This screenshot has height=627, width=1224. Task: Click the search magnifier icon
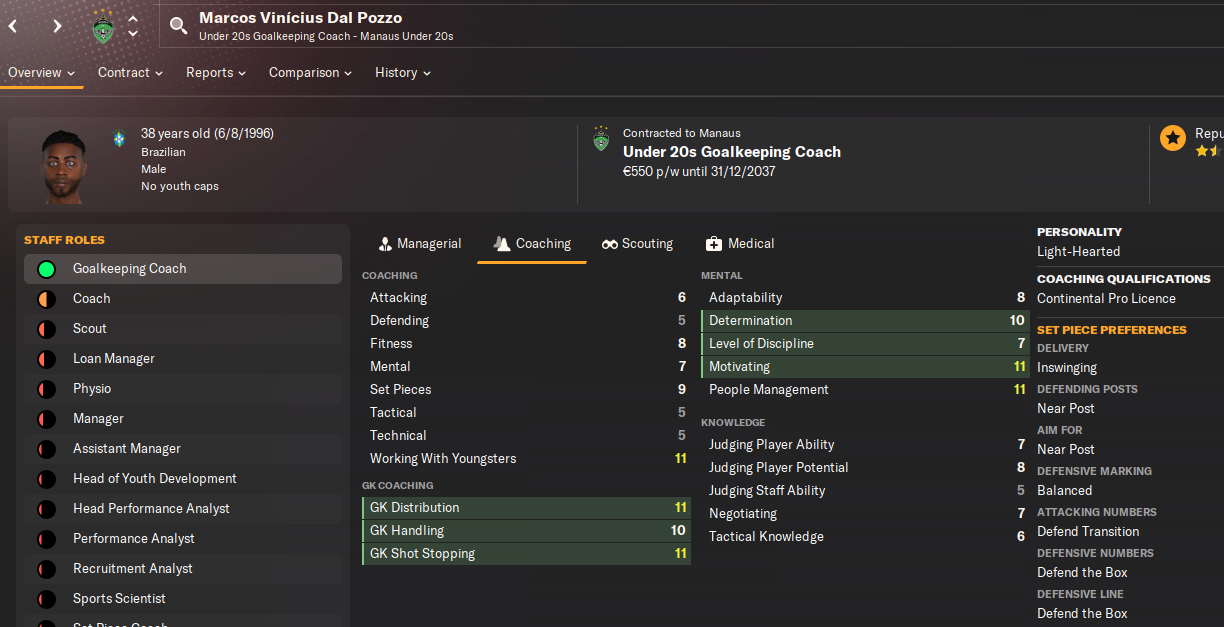tap(178, 26)
